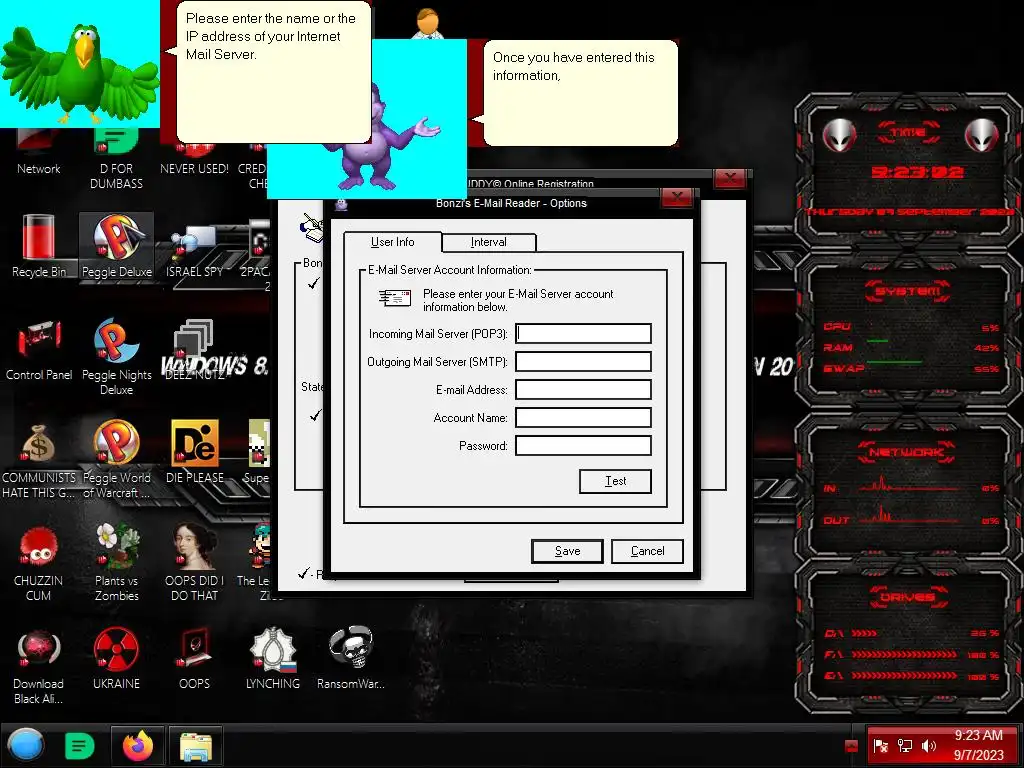Open the ISRAEL SPY desktop shortcut
The height and width of the screenshot is (768, 1024).
[x=195, y=251]
